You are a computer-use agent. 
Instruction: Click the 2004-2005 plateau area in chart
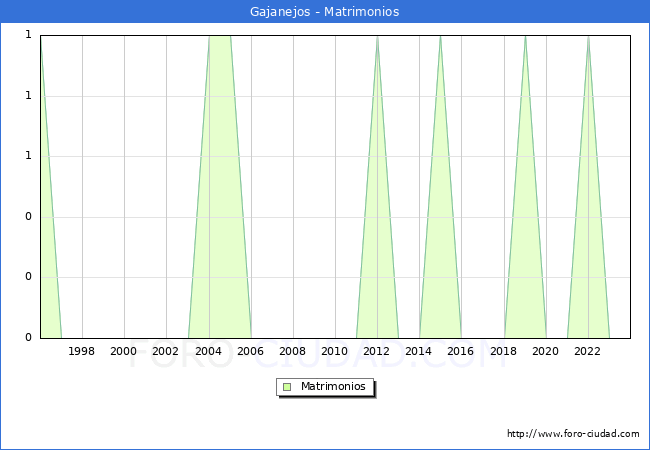click(x=220, y=186)
